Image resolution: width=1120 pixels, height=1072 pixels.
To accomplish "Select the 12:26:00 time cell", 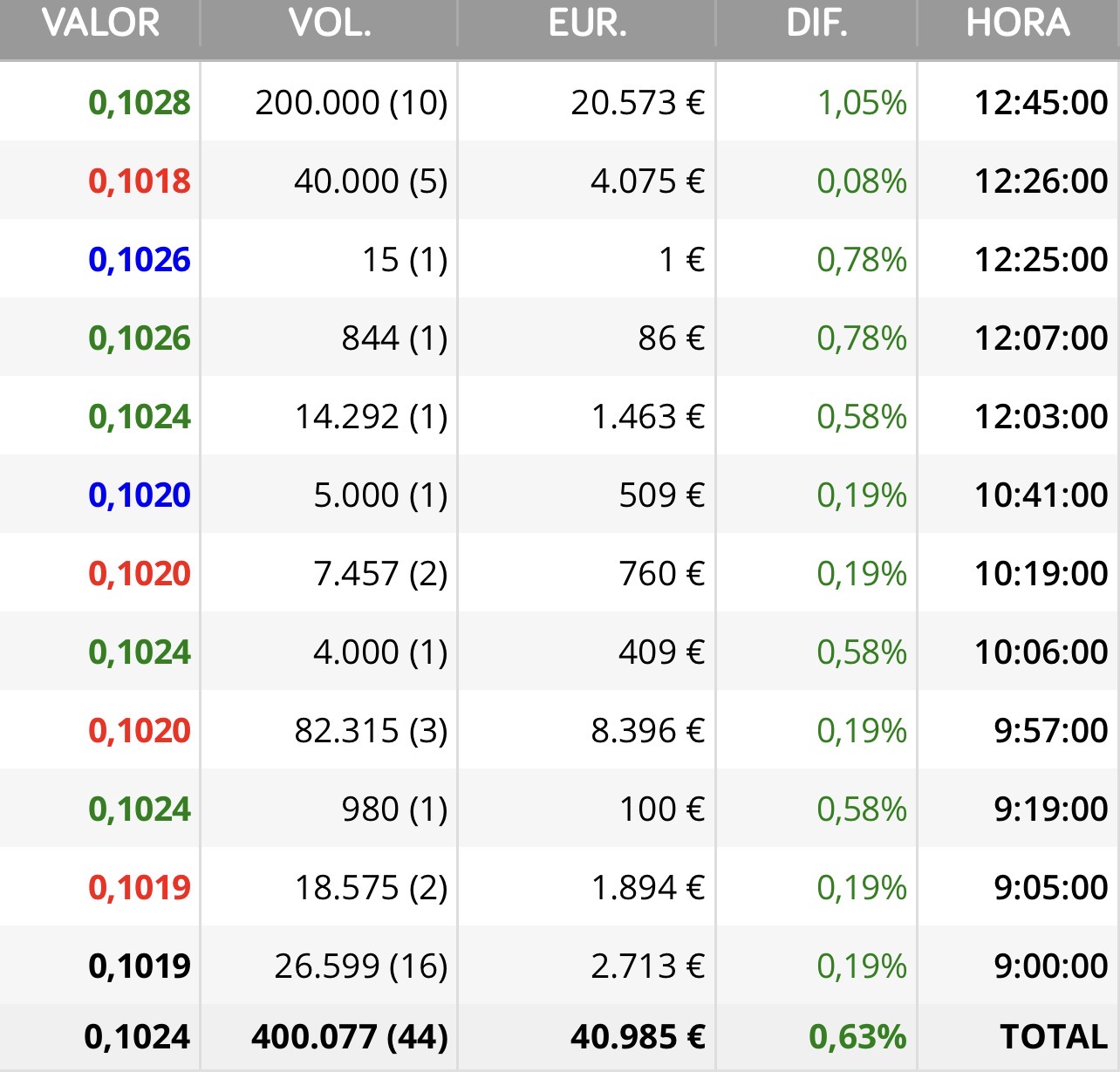I will (x=1041, y=181).
